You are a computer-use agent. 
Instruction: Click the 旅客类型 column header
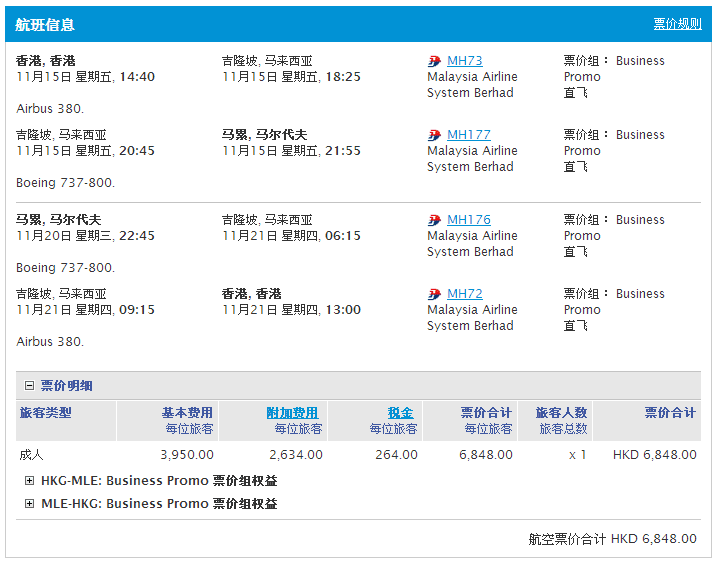45,413
